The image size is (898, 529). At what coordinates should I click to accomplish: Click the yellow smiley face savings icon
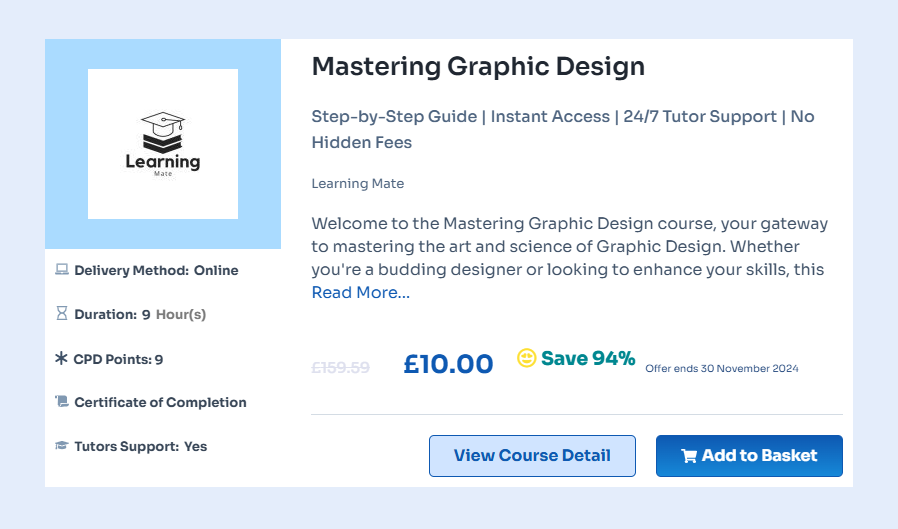(527, 358)
